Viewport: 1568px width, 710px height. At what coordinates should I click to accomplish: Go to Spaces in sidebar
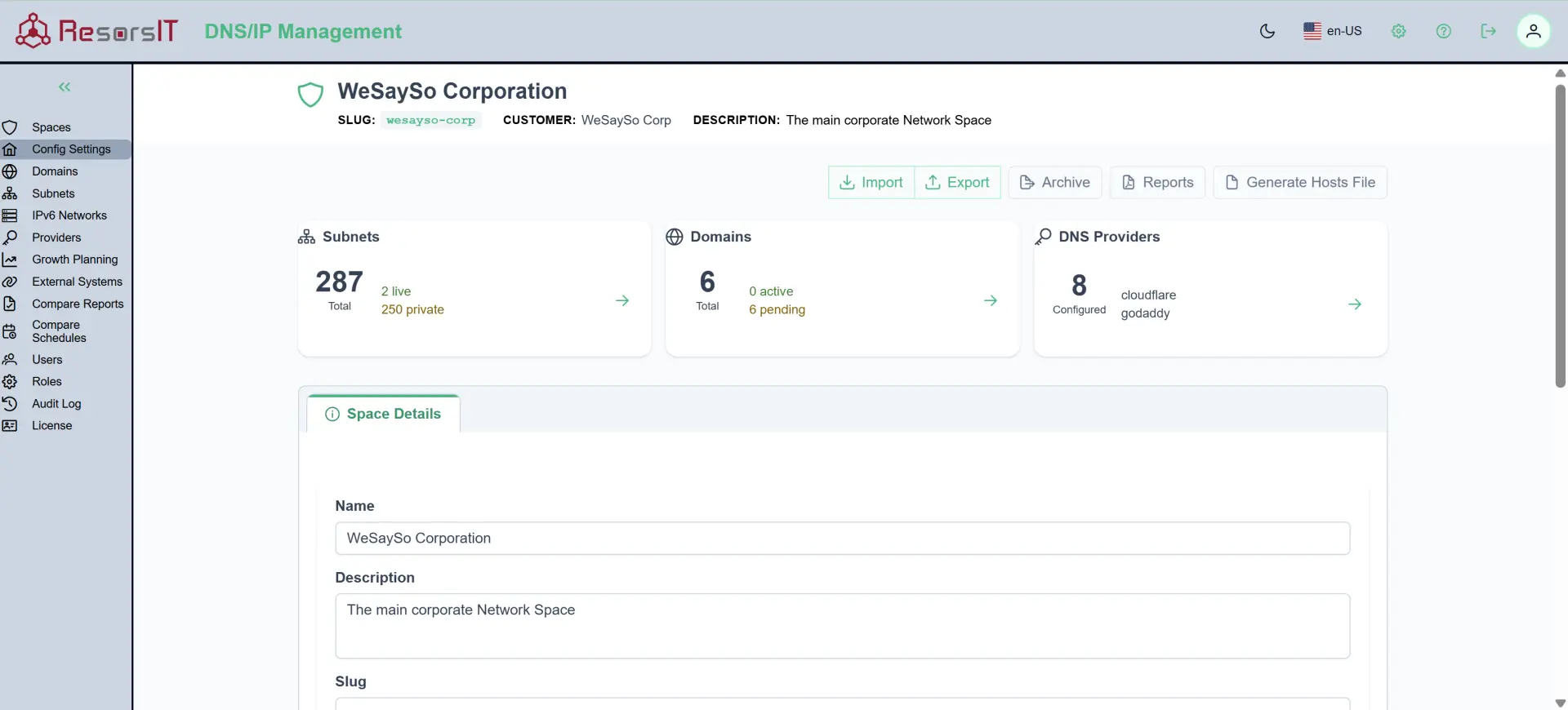[x=51, y=127]
